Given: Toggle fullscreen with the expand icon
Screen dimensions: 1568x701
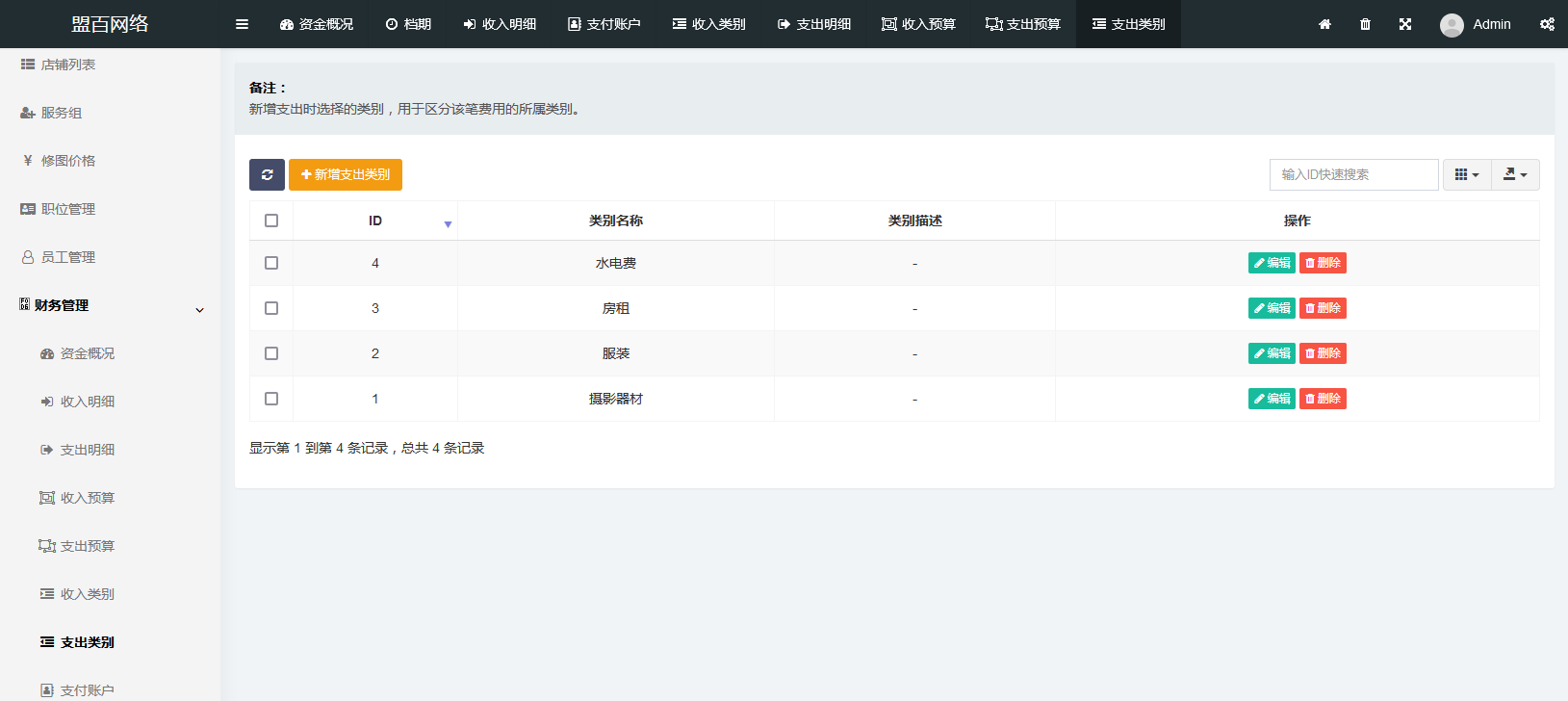Looking at the screenshot, I should pos(1405,24).
